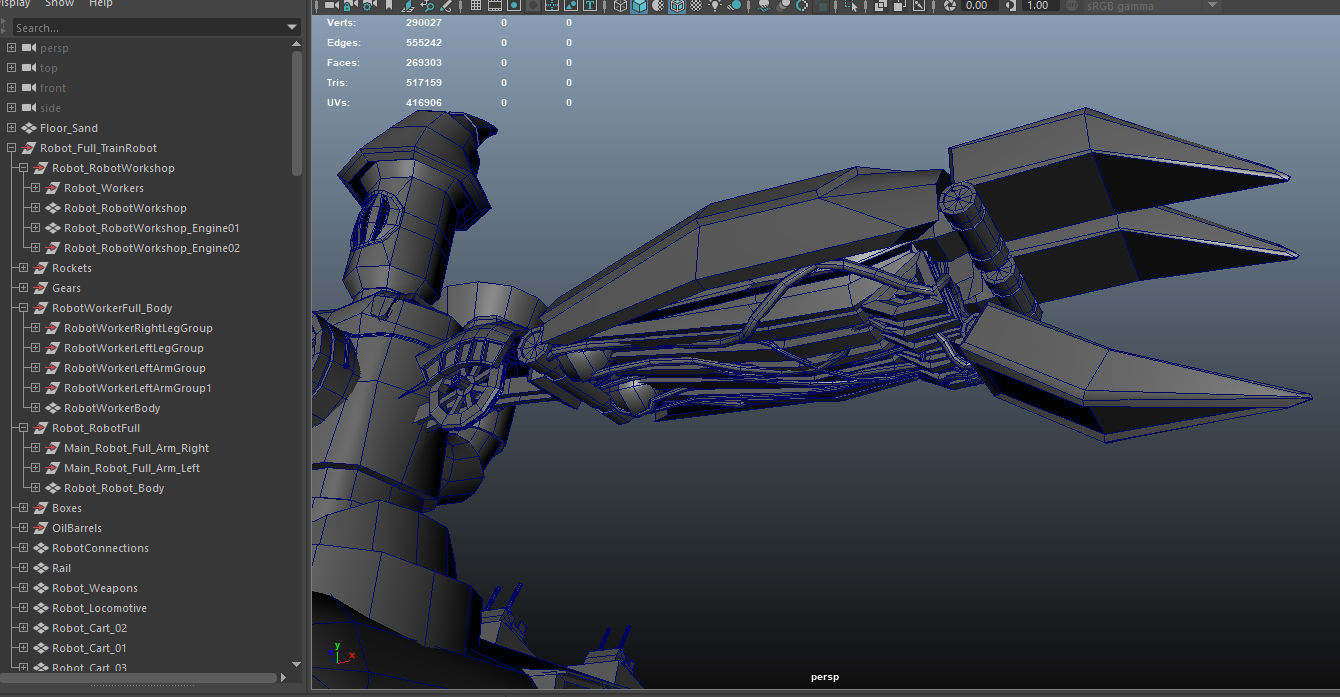Select Robot_Workers in the Outliner
The height and width of the screenshot is (697, 1340).
pyautogui.click(x=104, y=188)
